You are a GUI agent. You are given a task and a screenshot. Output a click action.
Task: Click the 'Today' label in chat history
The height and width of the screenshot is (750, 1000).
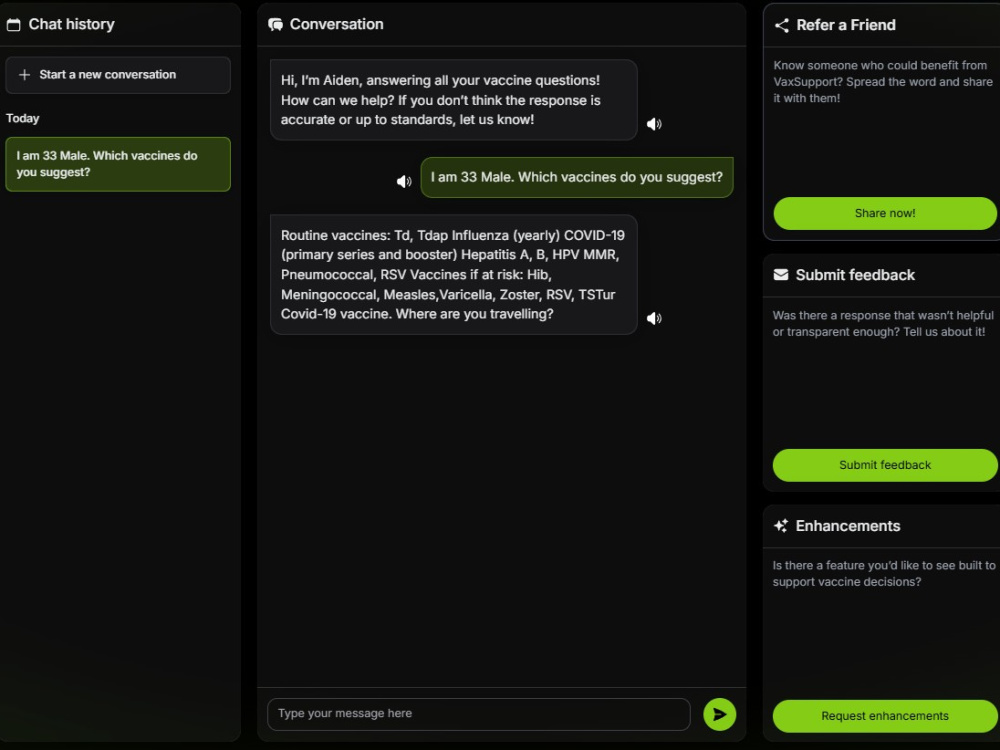tap(22, 118)
